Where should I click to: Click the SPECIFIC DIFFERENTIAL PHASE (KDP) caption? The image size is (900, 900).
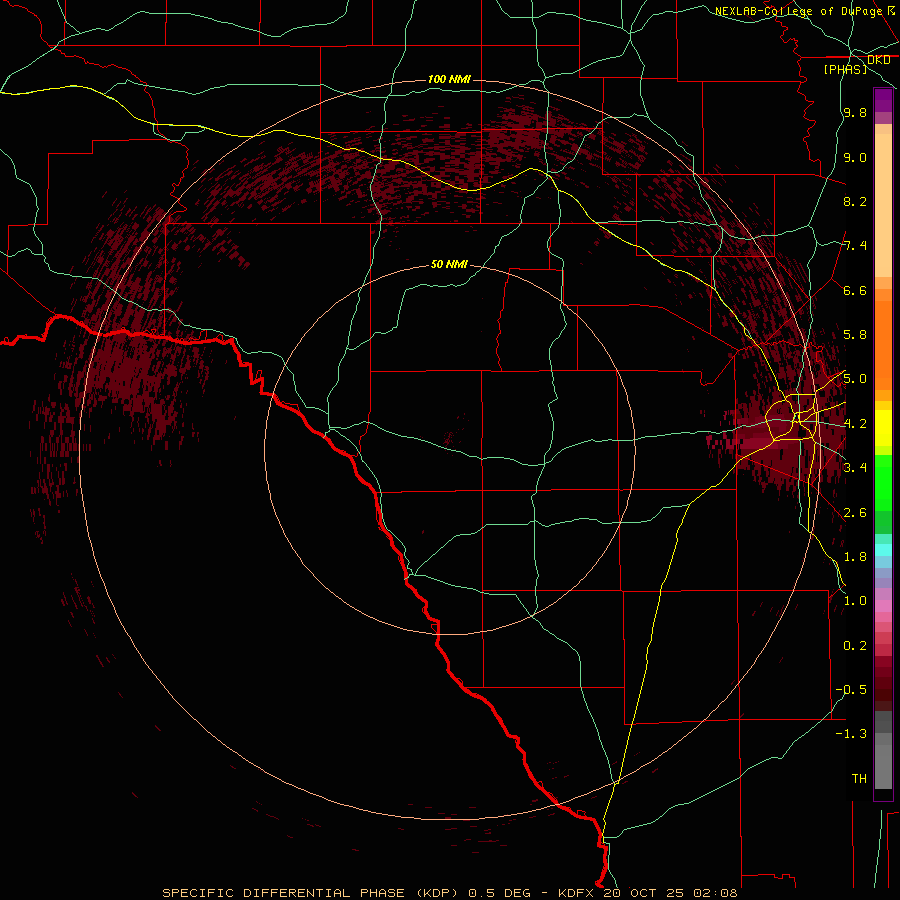[311, 893]
